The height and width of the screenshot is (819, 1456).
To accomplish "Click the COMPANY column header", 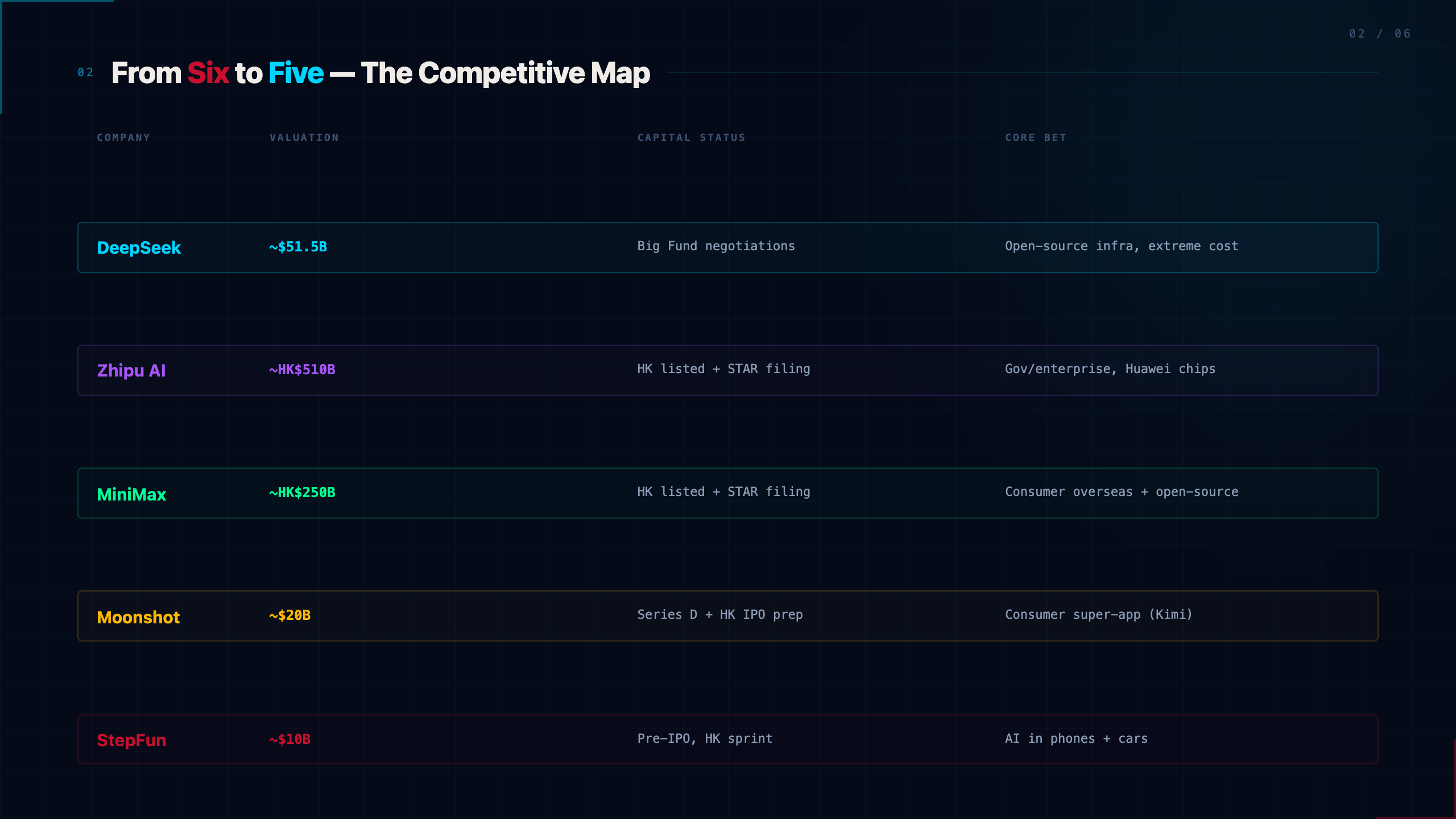I will coord(123,138).
